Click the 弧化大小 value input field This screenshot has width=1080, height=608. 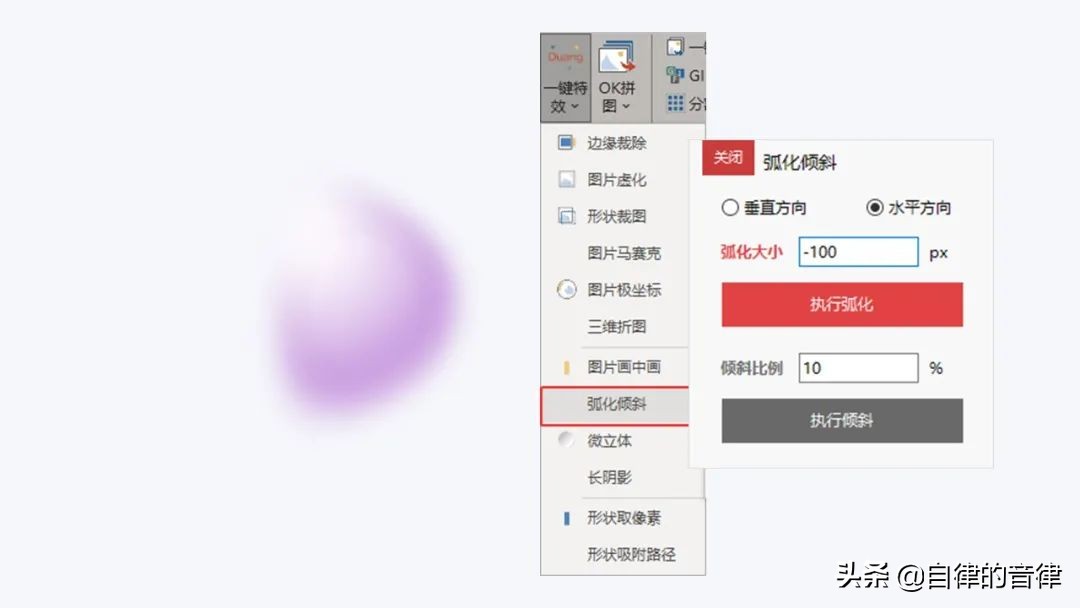pyautogui.click(x=858, y=252)
